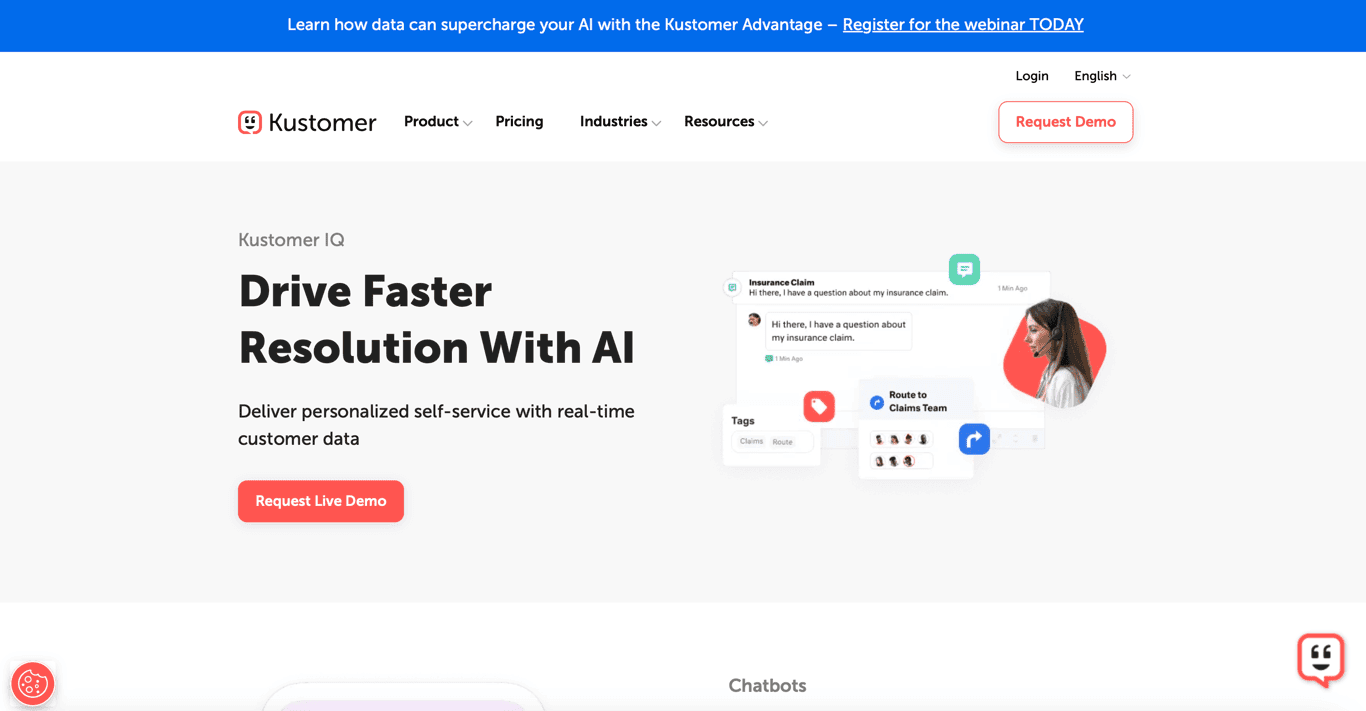Go to the Pricing menu item

point(519,121)
